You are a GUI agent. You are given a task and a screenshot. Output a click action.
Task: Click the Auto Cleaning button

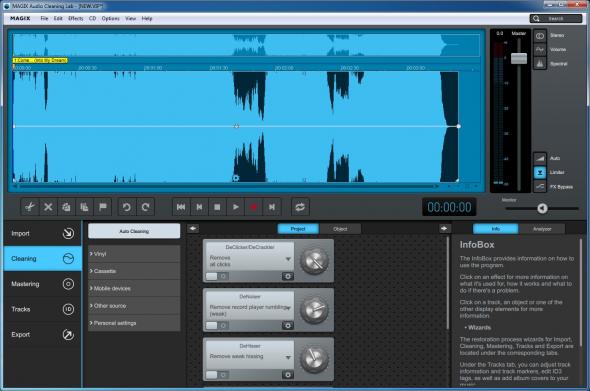point(134,231)
